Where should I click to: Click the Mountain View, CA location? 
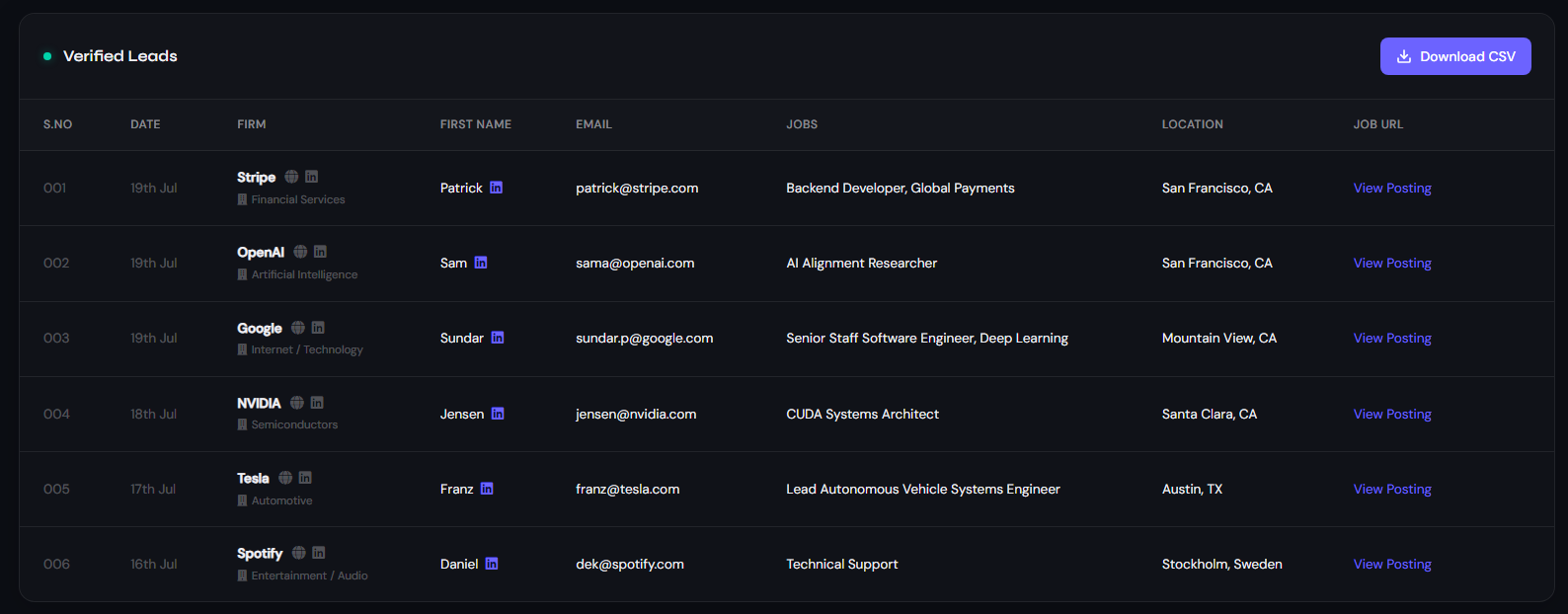pos(1219,338)
